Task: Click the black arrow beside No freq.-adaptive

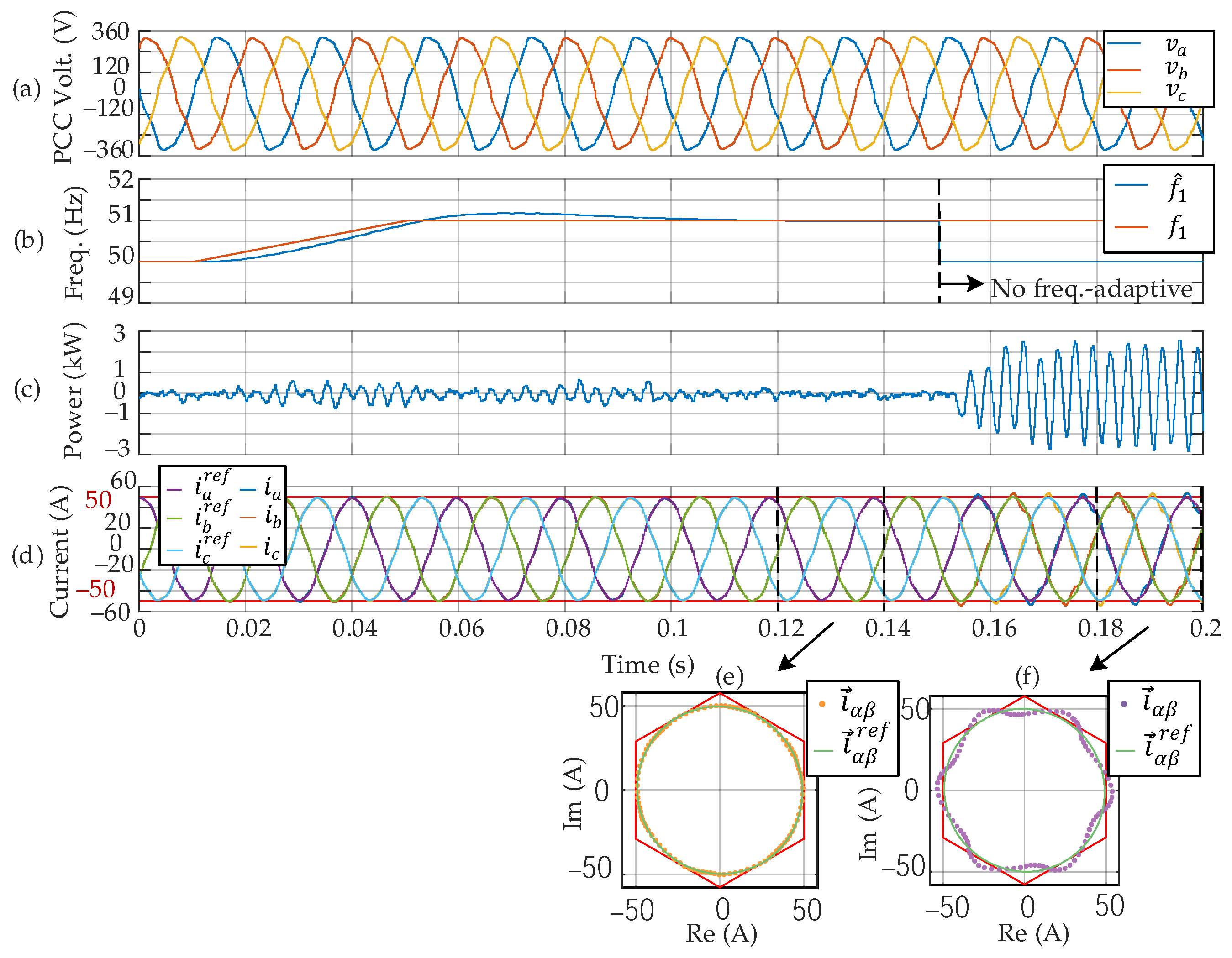Action: pyautogui.click(x=962, y=283)
